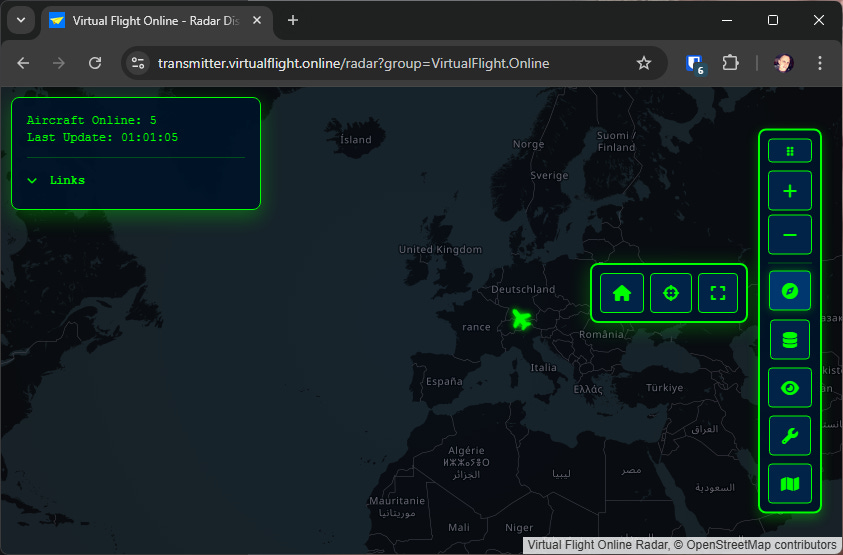Click the Aircraft Online: 5 text
843x555 pixels.
coord(91,120)
